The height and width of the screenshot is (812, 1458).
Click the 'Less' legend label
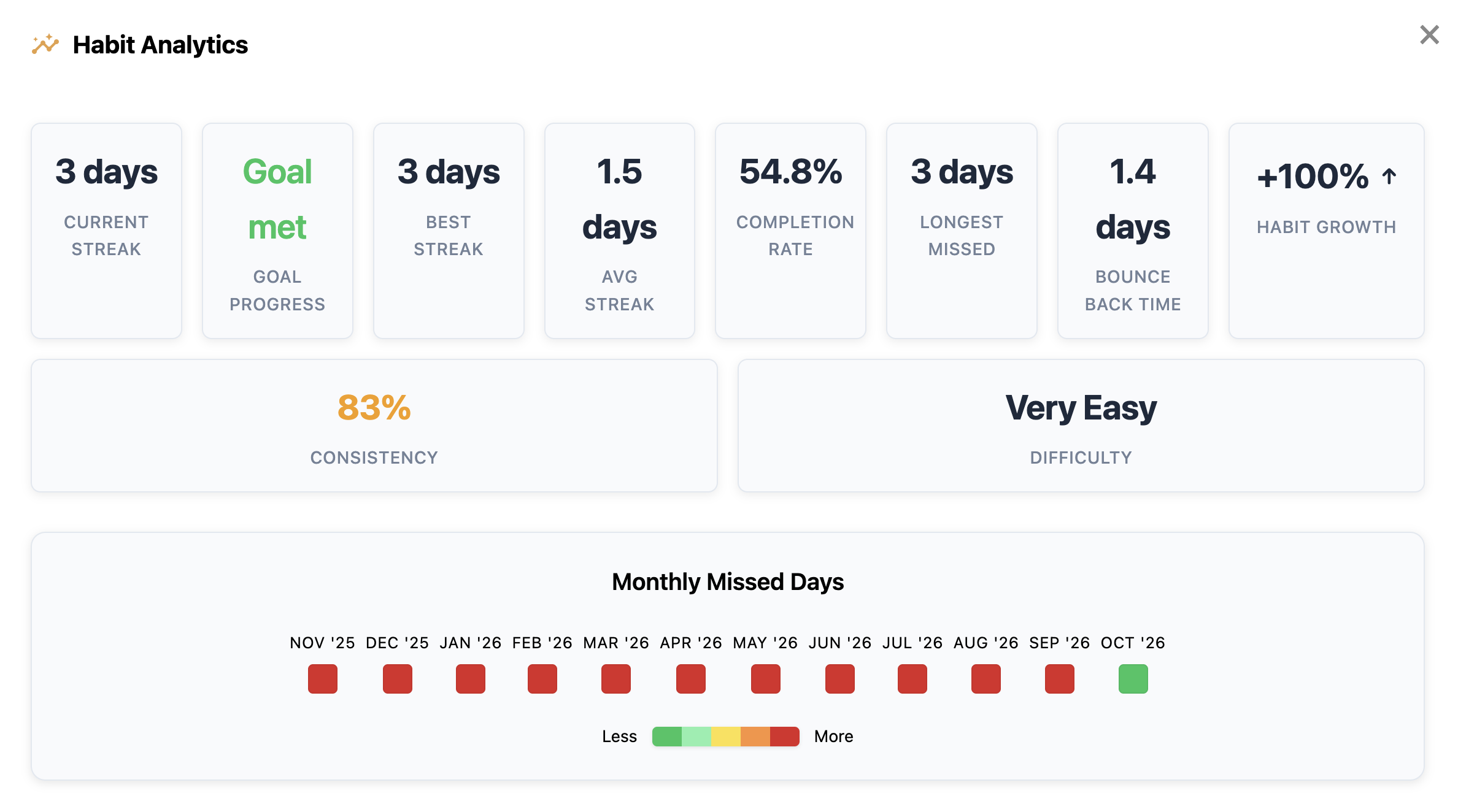click(x=619, y=737)
